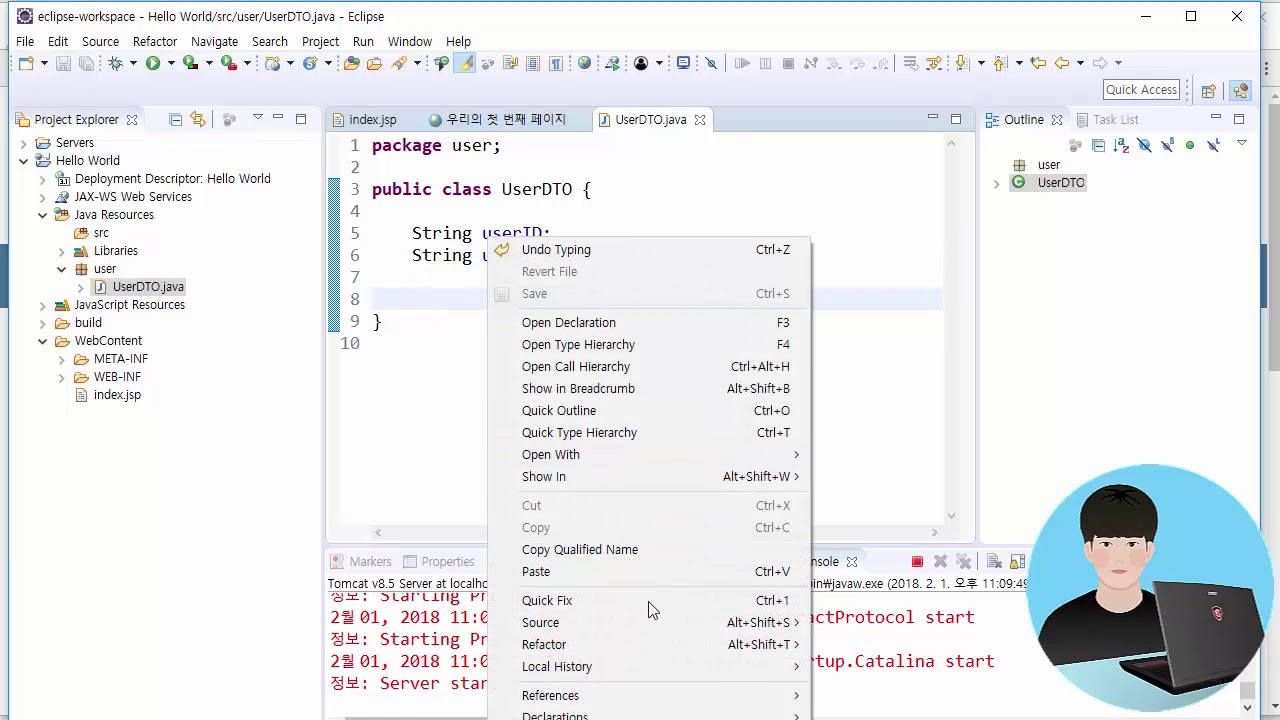
Task: Select index.jsp file in Project Explorer
Action: (x=108, y=395)
